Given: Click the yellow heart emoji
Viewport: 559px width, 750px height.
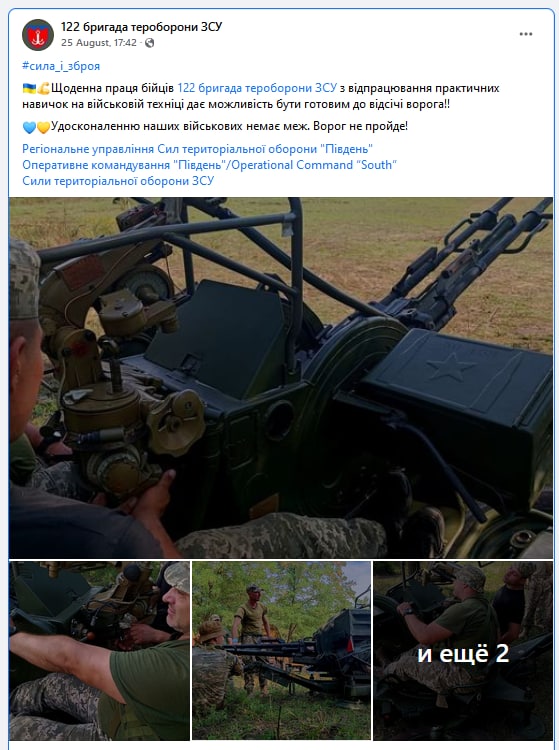Looking at the screenshot, I should [x=44, y=127].
